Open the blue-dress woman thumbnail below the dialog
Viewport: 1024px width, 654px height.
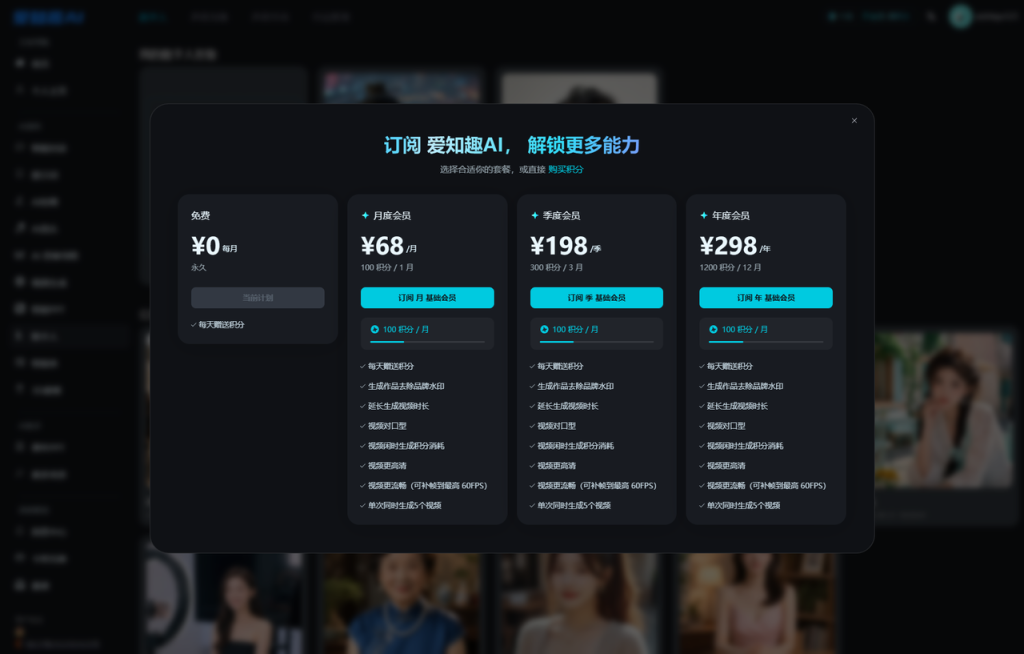tap(402, 604)
